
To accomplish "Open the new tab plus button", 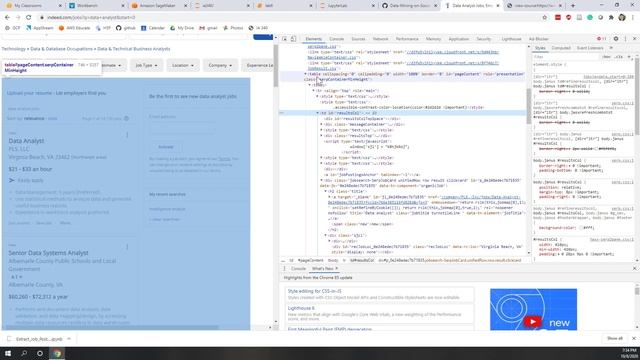I will (x=573, y=6).
